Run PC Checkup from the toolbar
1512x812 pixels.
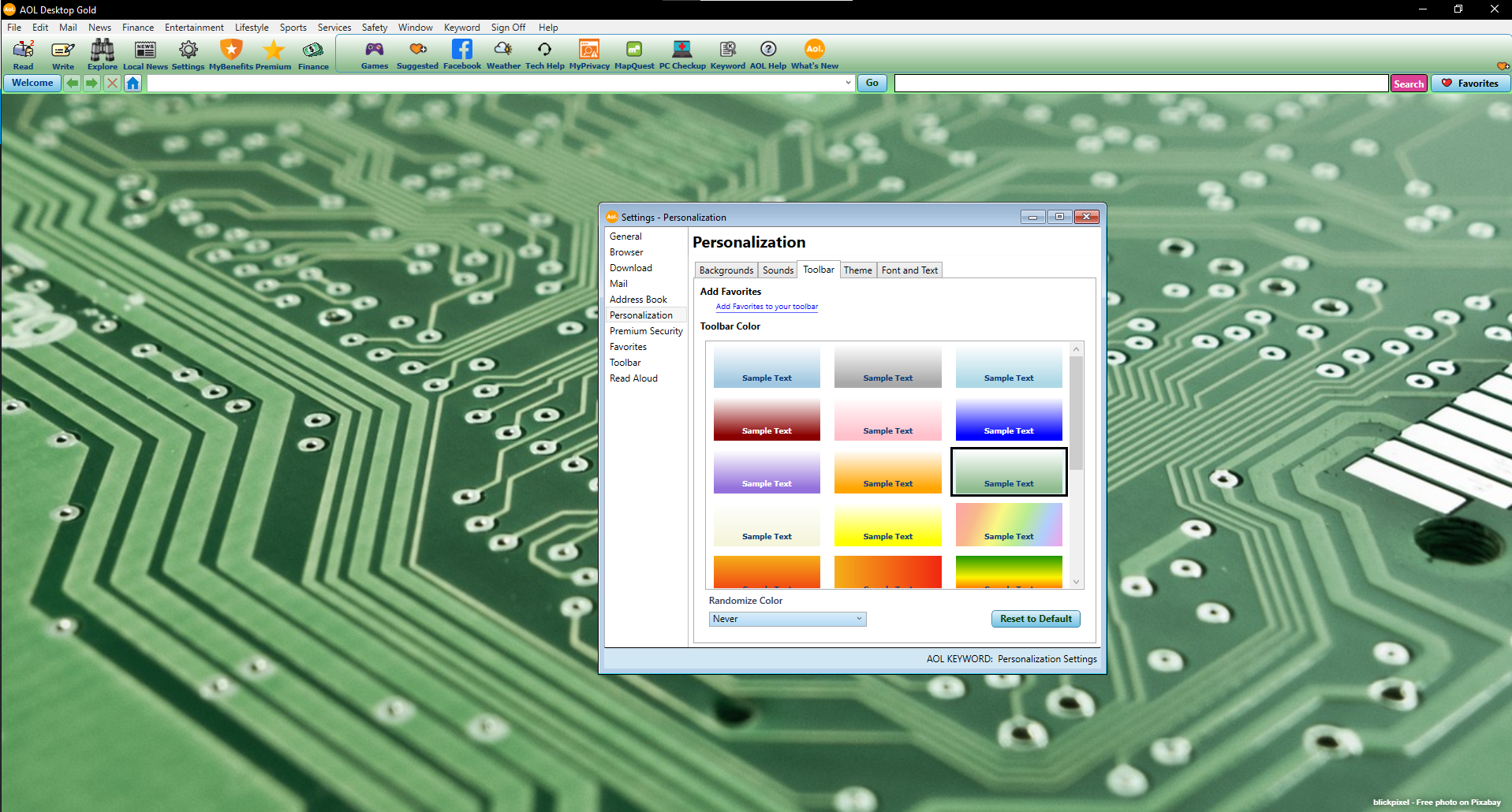click(x=681, y=54)
